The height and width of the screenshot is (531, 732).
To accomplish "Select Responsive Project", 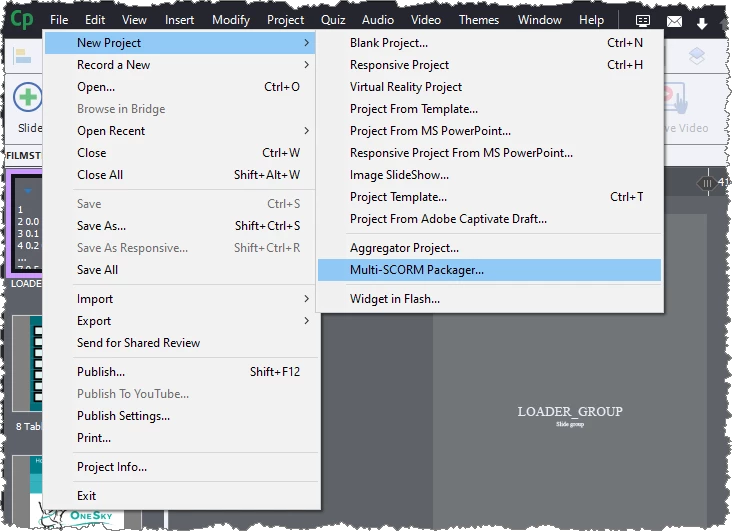I will coord(489,64).
